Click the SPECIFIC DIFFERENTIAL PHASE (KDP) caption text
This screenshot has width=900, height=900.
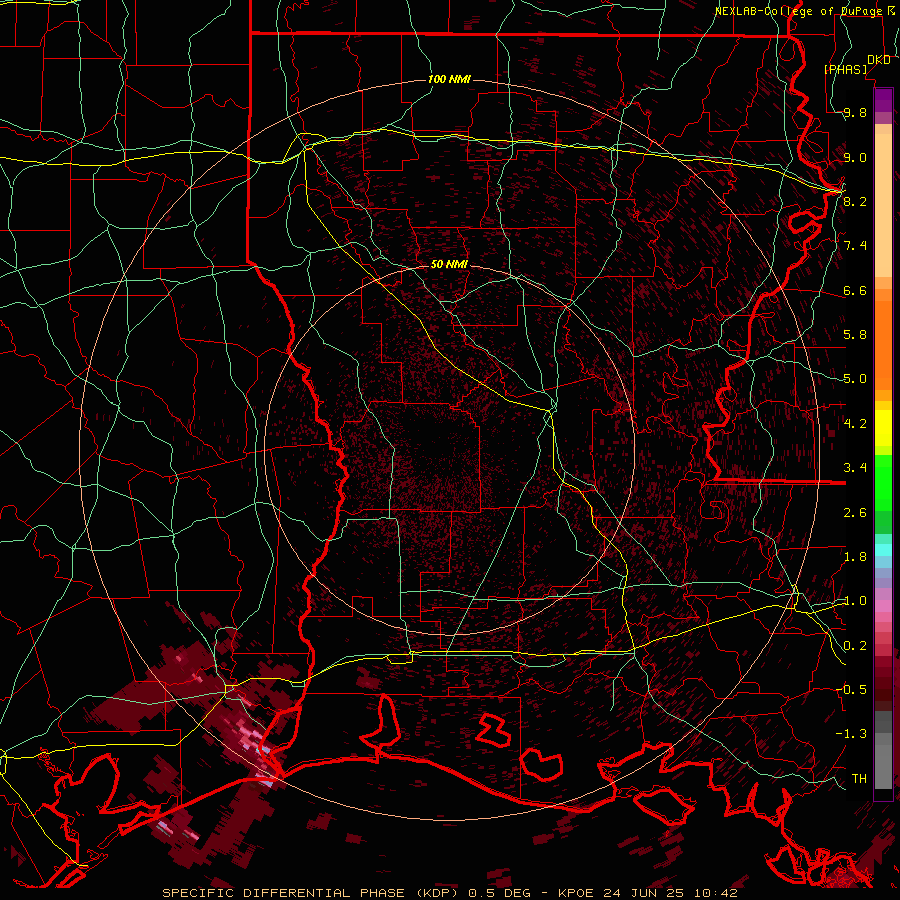(312, 893)
